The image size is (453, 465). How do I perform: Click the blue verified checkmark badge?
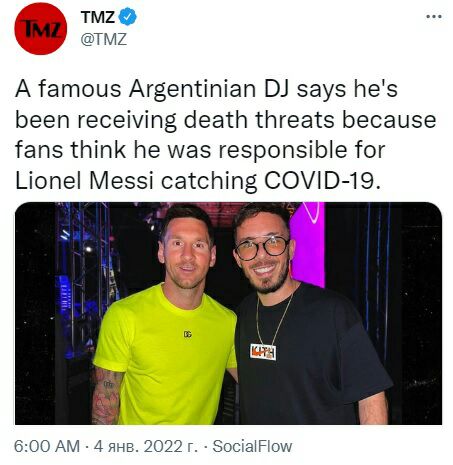(128, 17)
